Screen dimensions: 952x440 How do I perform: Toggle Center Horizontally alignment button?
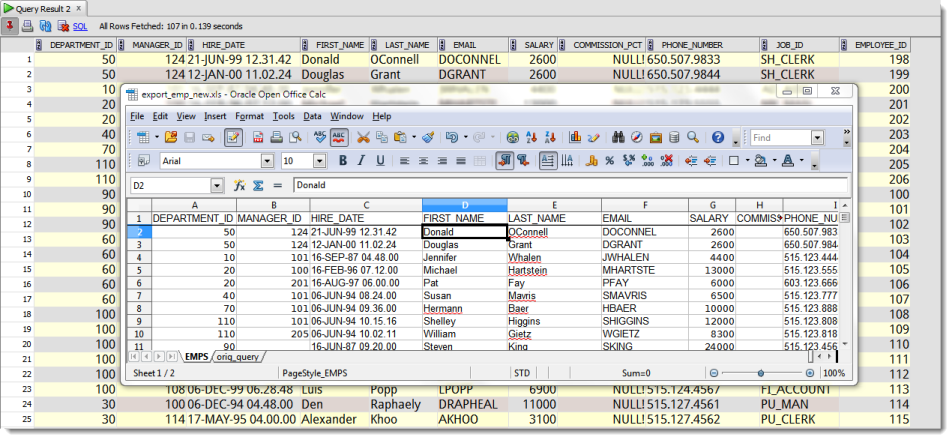(423, 161)
